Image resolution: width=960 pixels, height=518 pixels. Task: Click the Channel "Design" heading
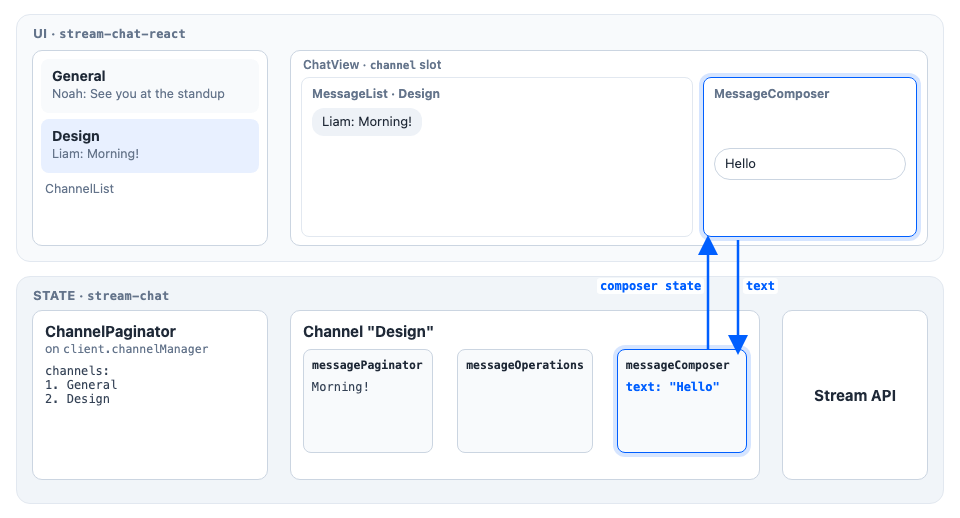pyautogui.click(x=368, y=332)
